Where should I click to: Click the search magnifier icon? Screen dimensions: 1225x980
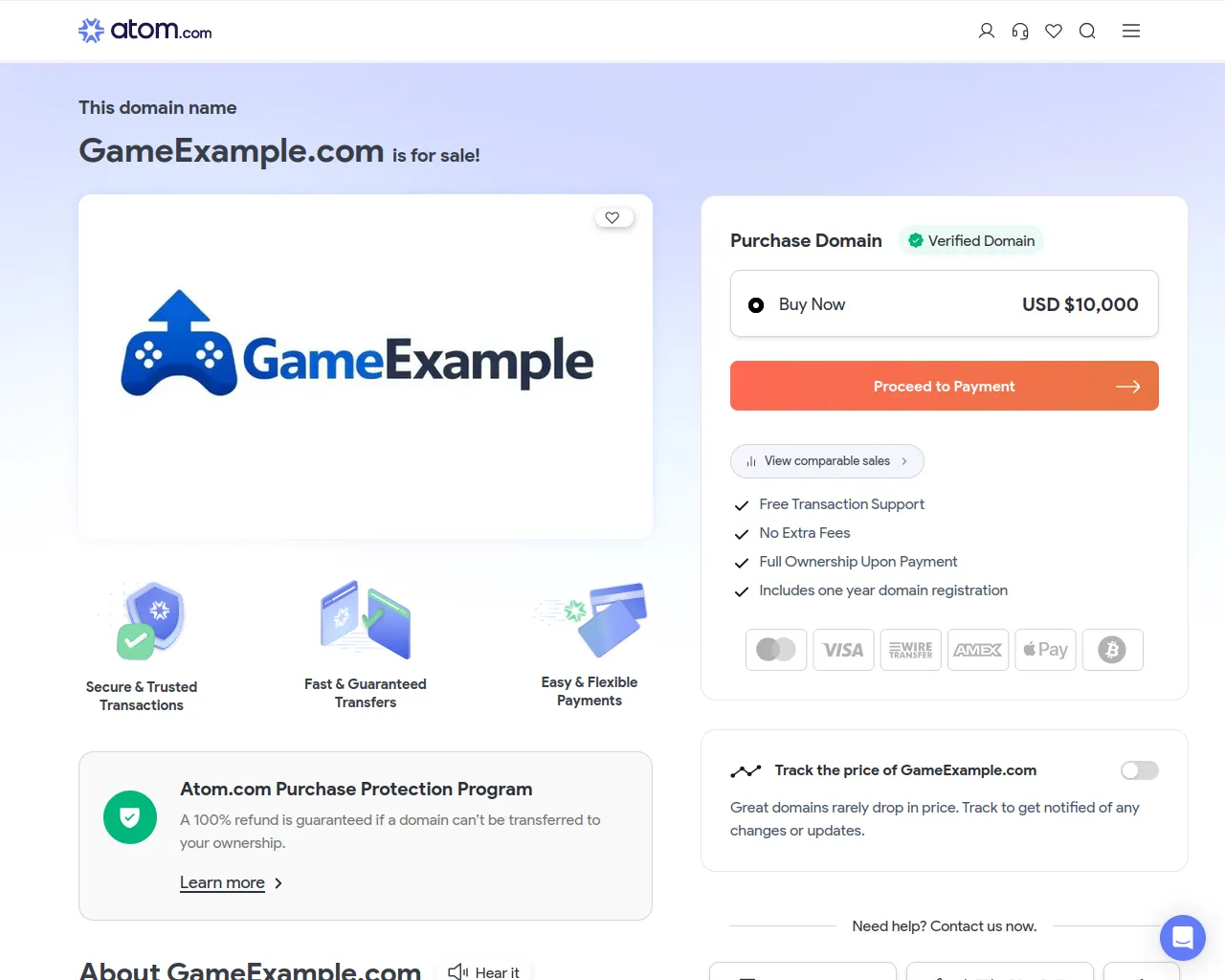point(1087,31)
